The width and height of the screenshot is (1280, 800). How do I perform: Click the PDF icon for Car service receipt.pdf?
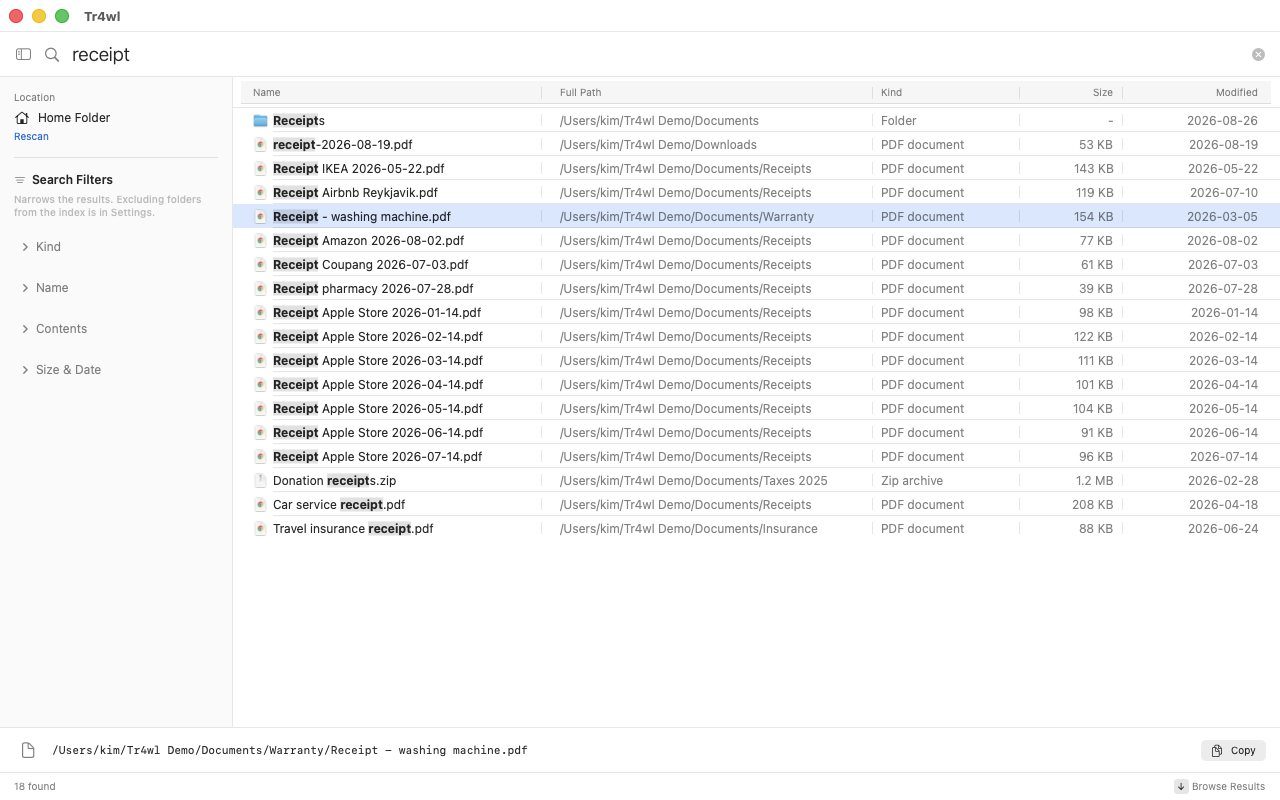tap(260, 505)
